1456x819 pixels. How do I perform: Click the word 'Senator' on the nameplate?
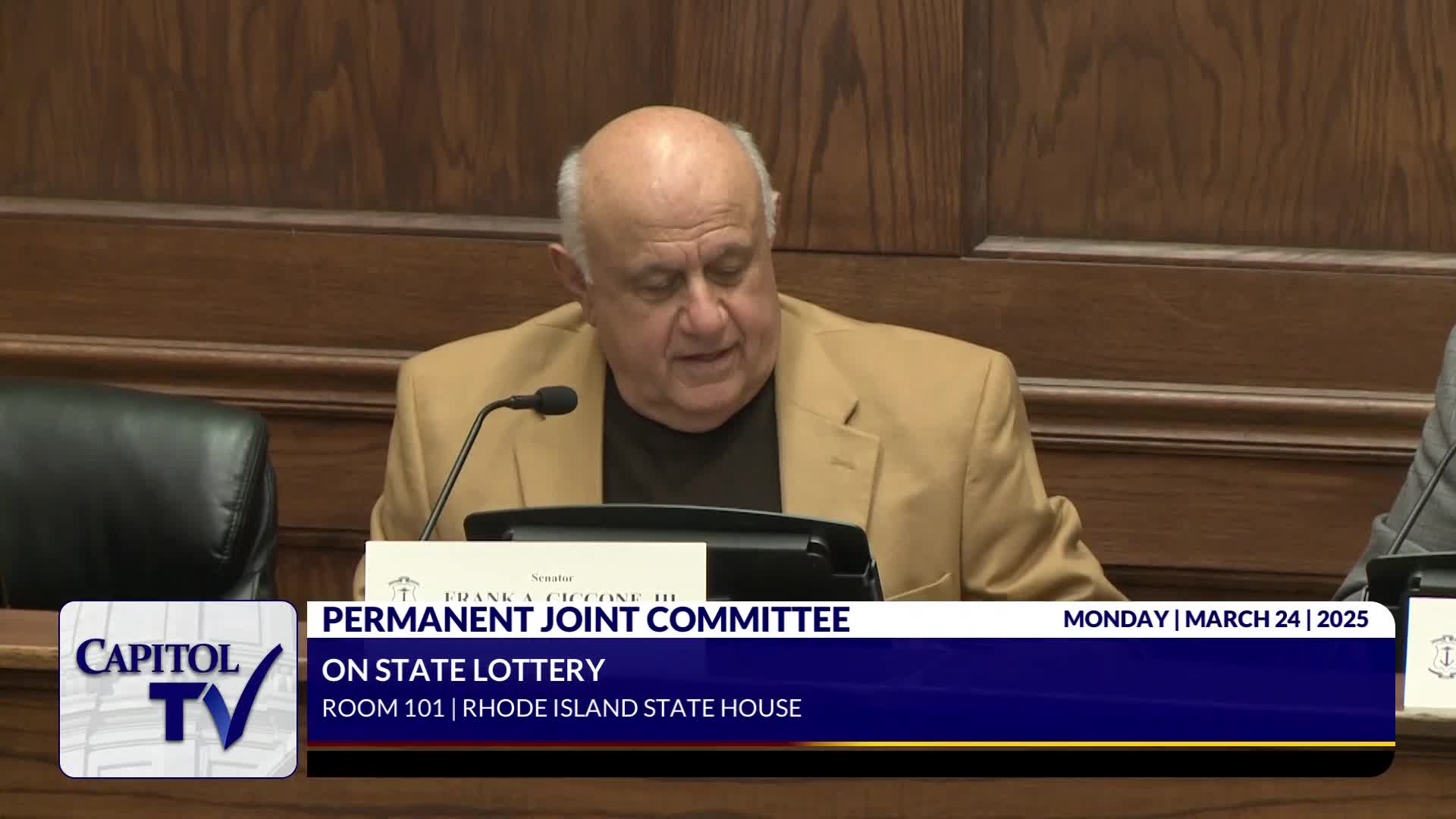(552, 578)
